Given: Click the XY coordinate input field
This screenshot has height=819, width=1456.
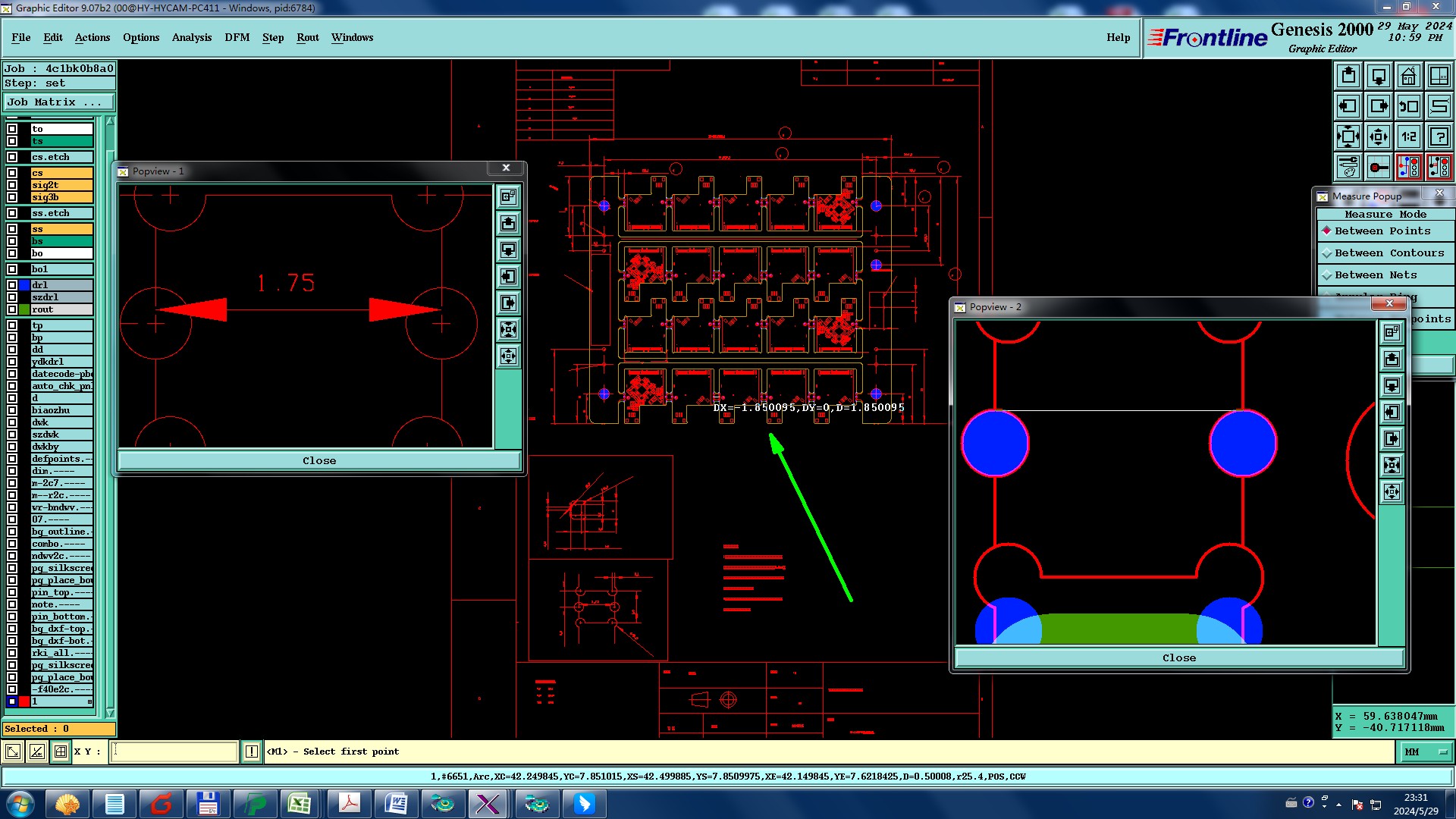Looking at the screenshot, I should 174,752.
